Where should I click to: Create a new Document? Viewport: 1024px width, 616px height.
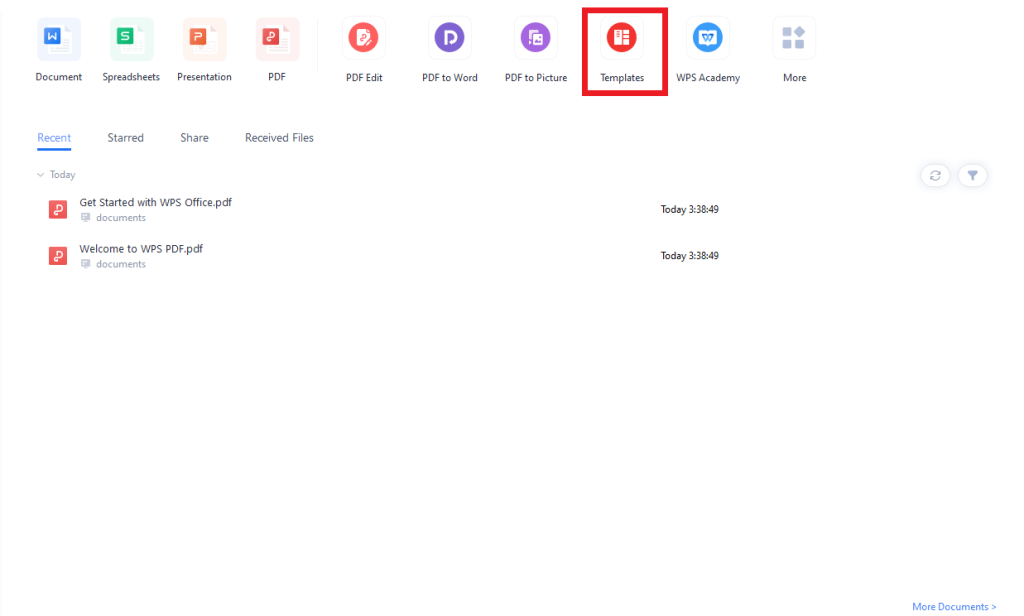pyautogui.click(x=58, y=39)
